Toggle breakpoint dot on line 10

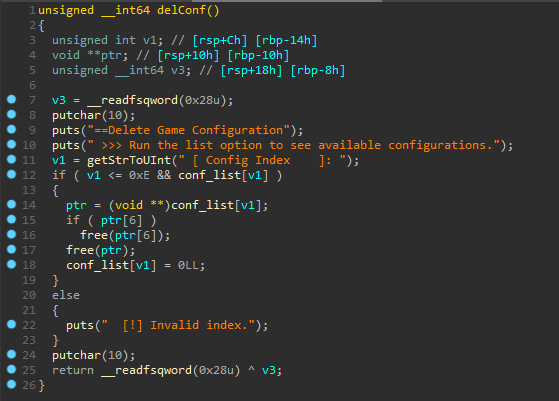pos(11,144)
